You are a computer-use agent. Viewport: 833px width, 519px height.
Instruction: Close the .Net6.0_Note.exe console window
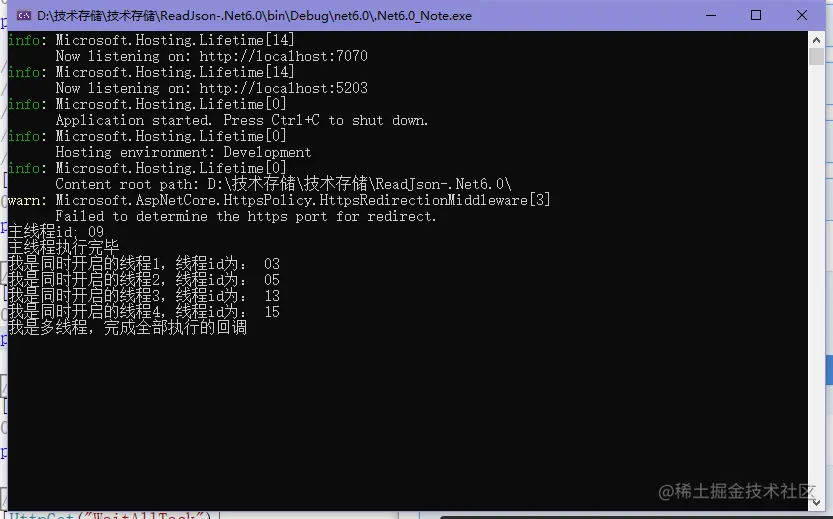tap(802, 15)
